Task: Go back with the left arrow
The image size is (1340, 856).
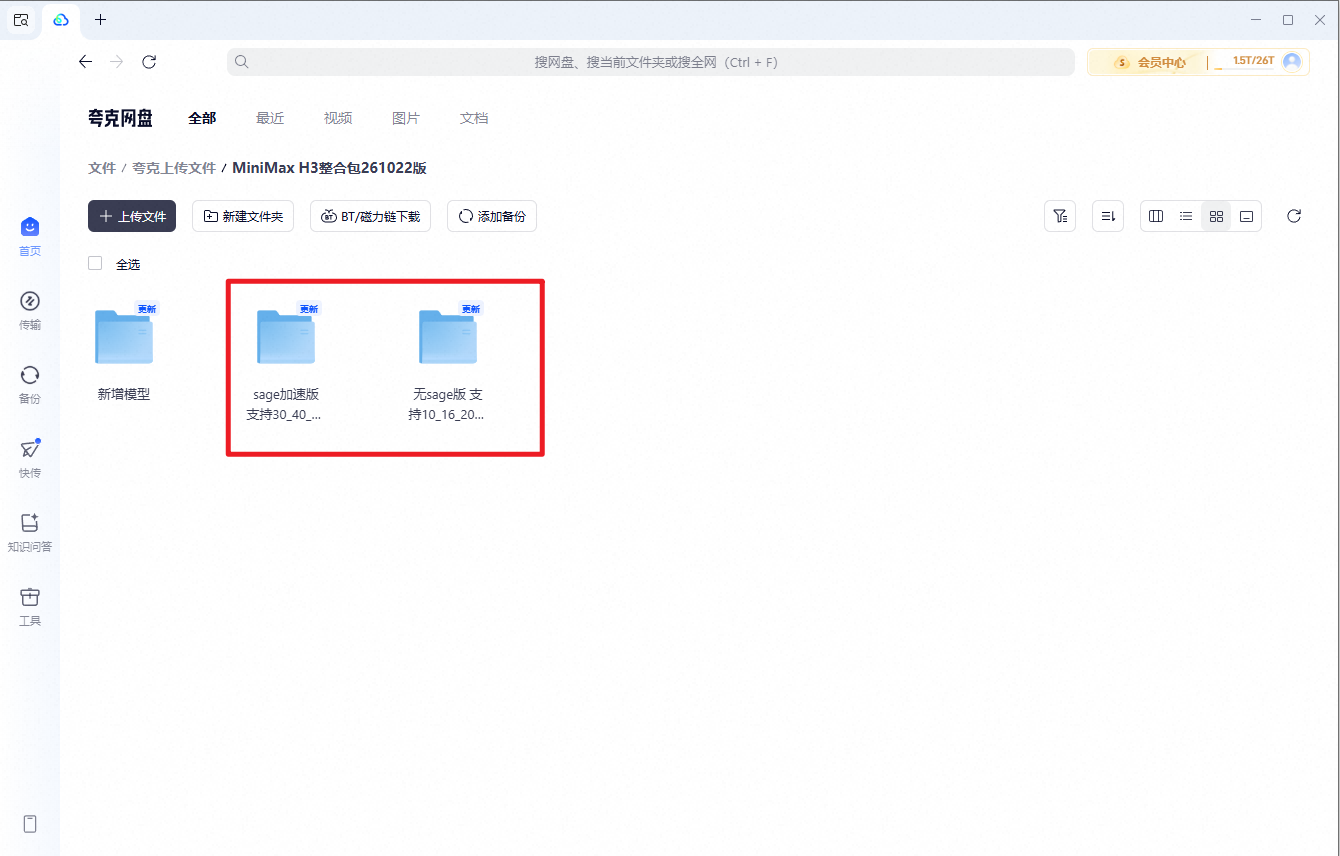Action: click(x=85, y=62)
